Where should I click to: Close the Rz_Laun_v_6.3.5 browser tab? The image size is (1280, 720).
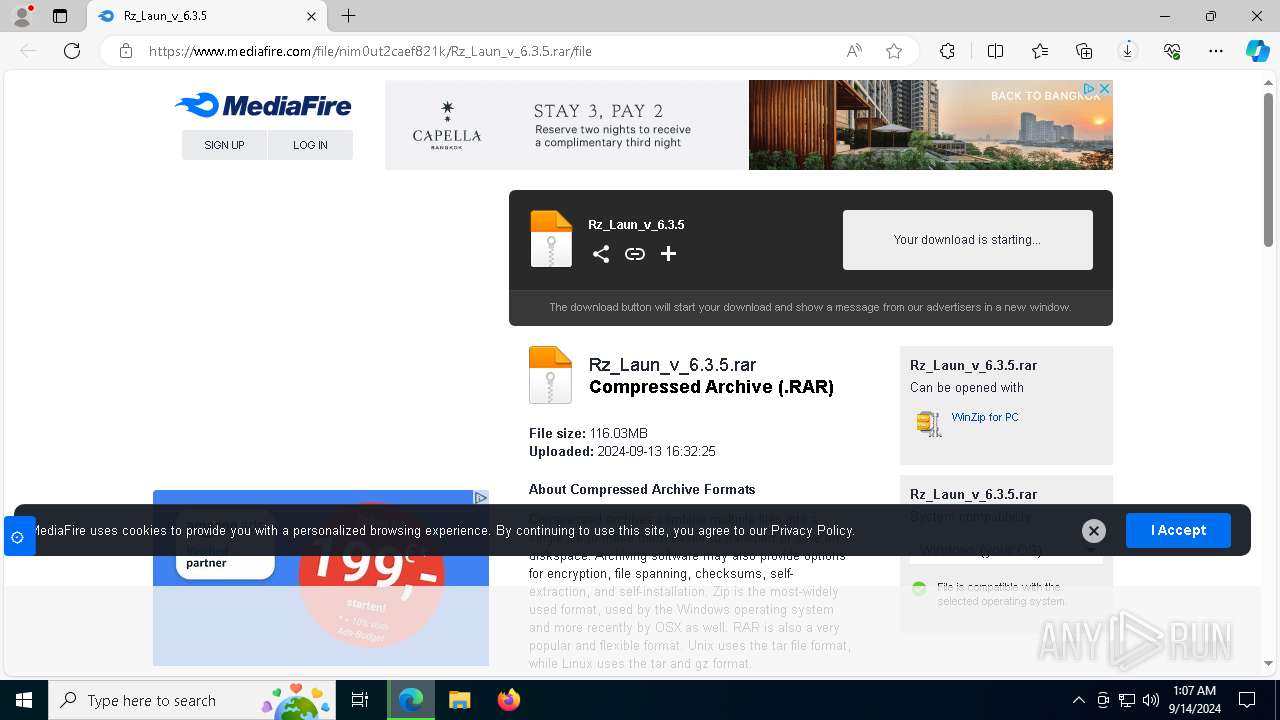[311, 16]
